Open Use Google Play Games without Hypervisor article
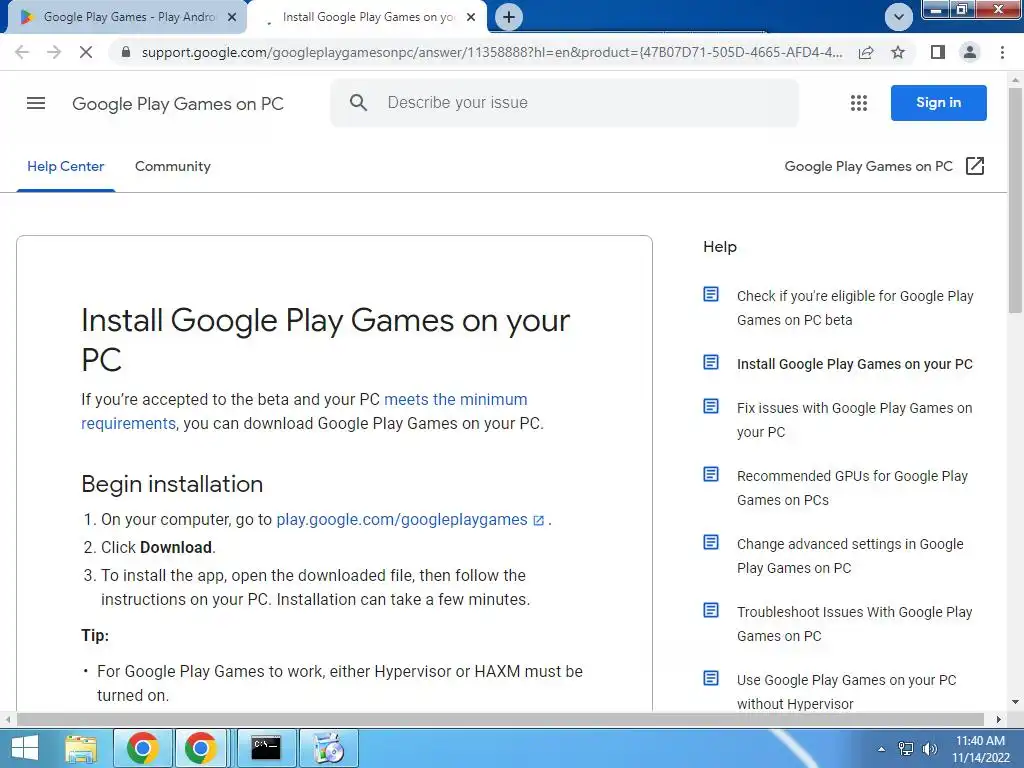The width and height of the screenshot is (1024, 768). 846,692
